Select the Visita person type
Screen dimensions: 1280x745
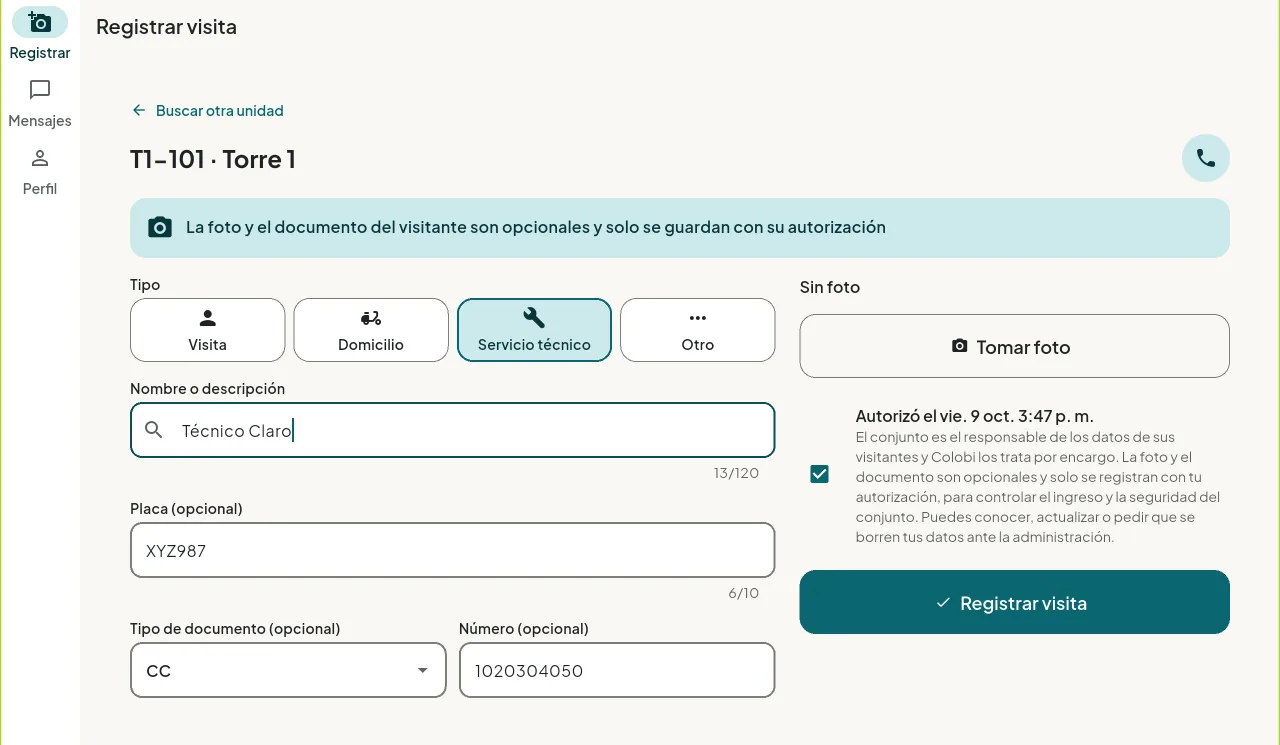pyautogui.click(x=208, y=330)
